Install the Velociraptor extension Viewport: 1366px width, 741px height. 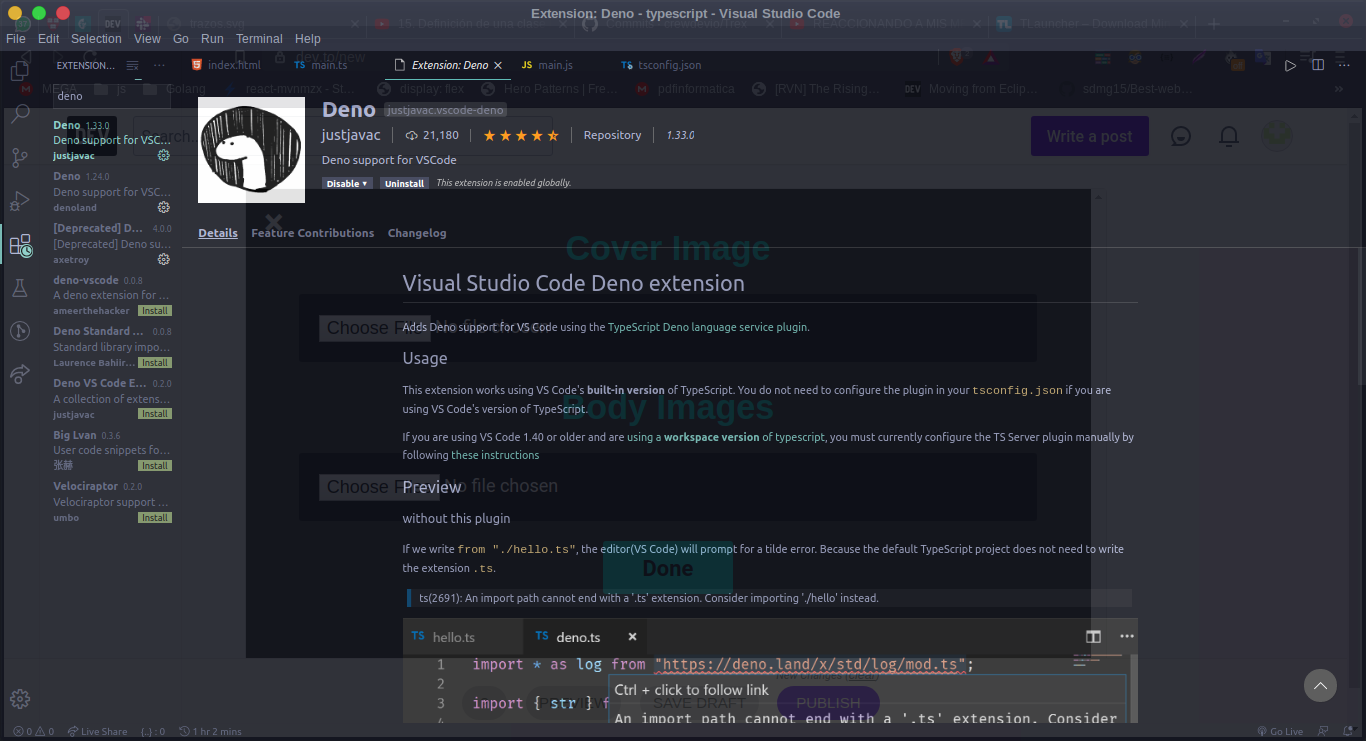coord(155,518)
